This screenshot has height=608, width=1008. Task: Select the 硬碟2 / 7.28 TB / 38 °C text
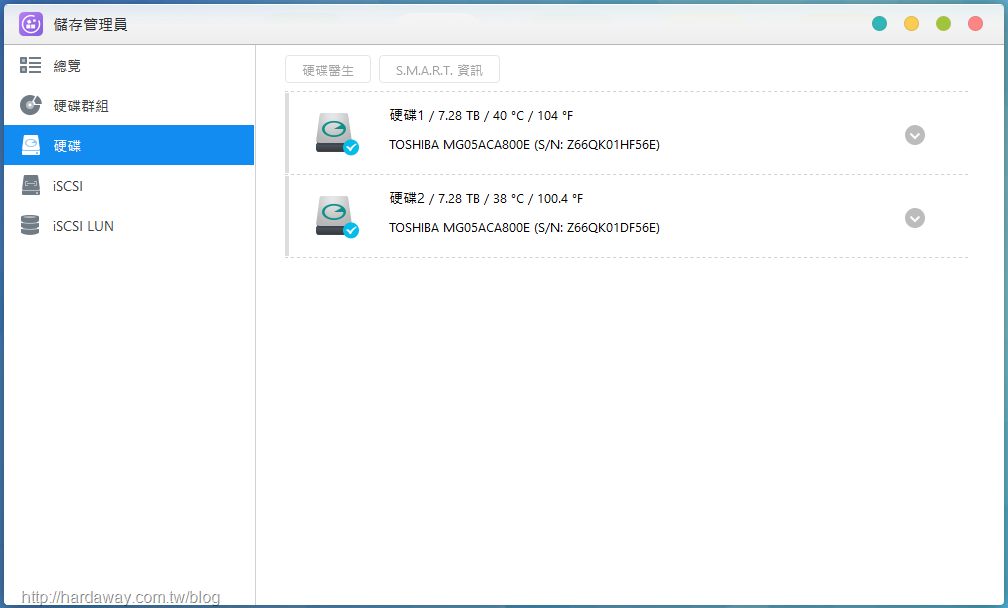pyautogui.click(x=486, y=199)
